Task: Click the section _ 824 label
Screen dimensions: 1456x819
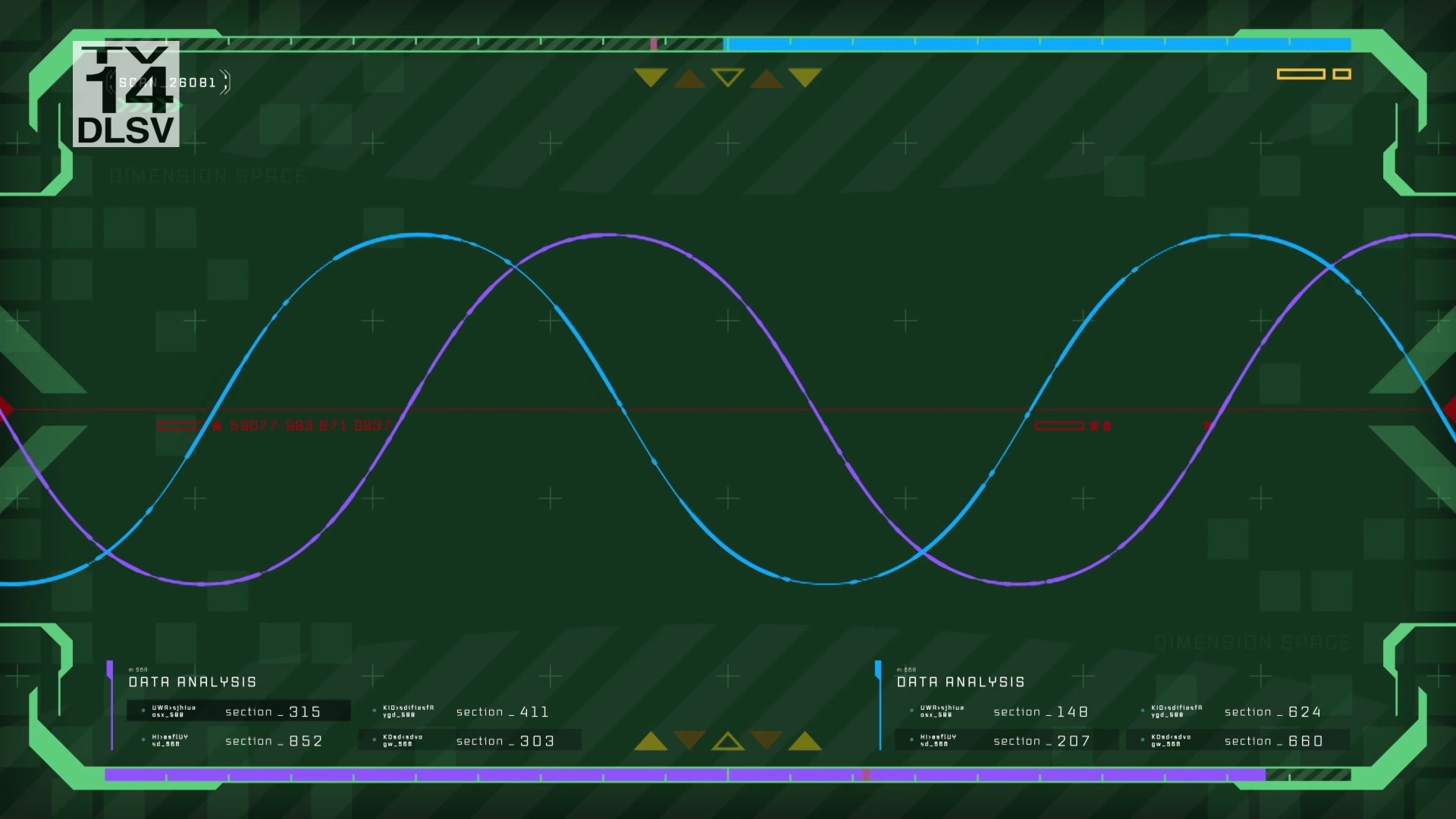Action: (1272, 711)
